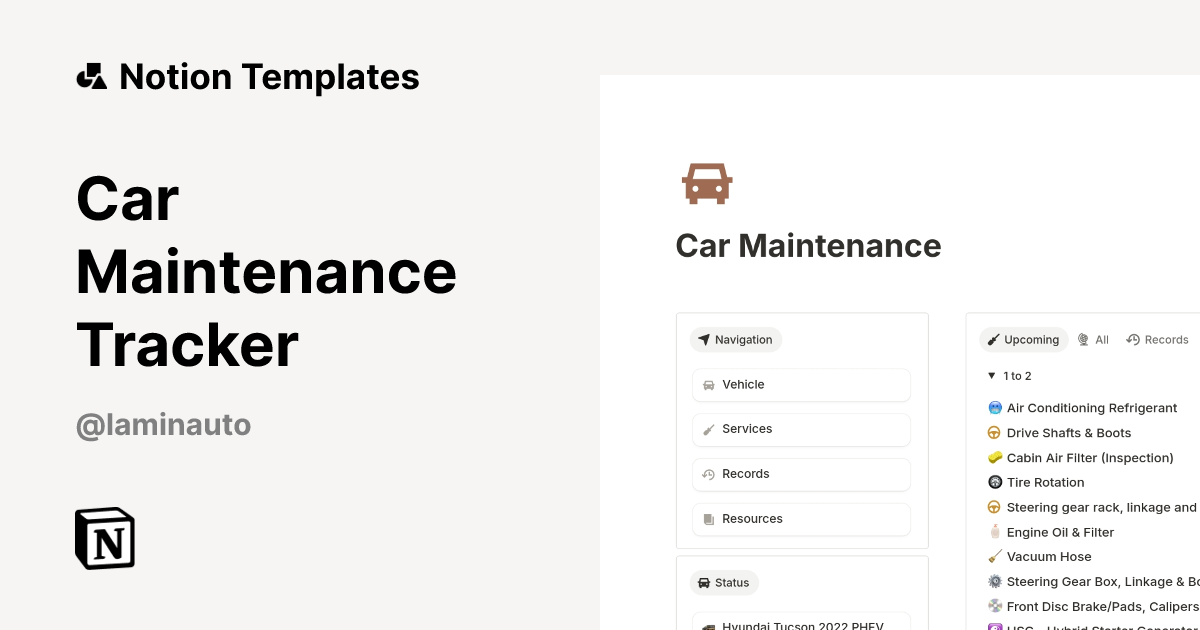1200x630 pixels.
Task: Click the Tire Rotation wheel icon
Action: tap(994, 482)
